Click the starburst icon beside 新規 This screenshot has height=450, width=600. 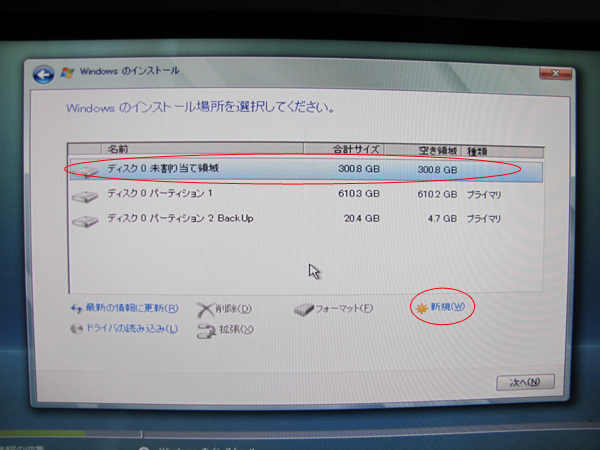[422, 308]
